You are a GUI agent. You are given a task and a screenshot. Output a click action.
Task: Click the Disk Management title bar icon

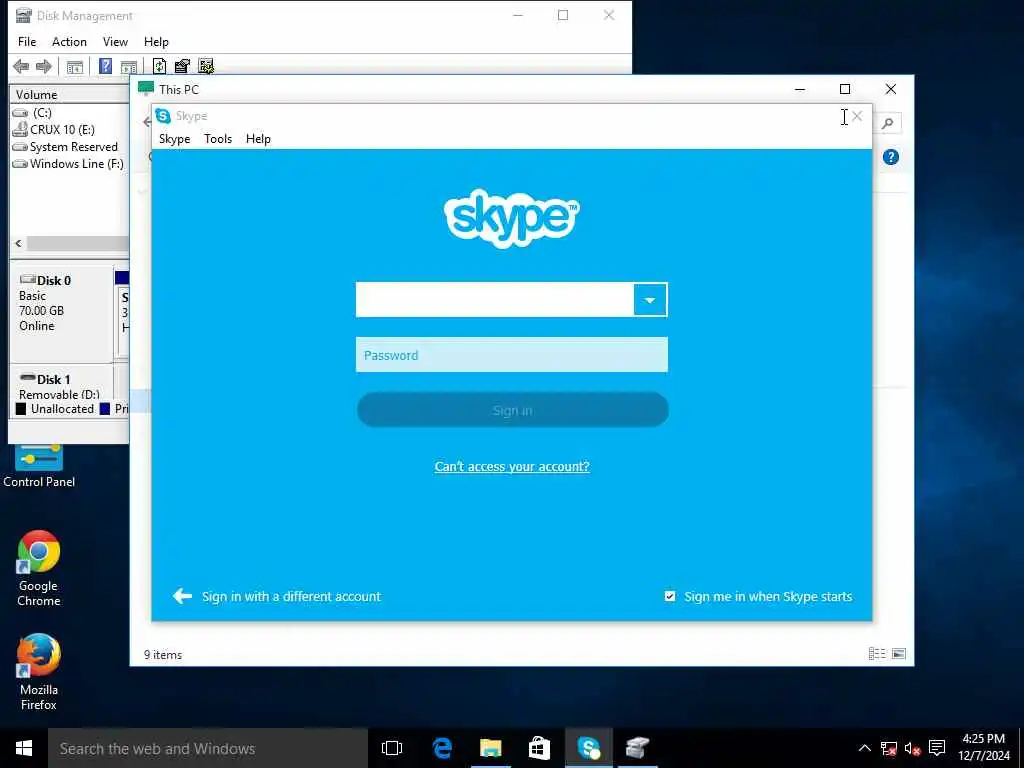click(x=24, y=16)
